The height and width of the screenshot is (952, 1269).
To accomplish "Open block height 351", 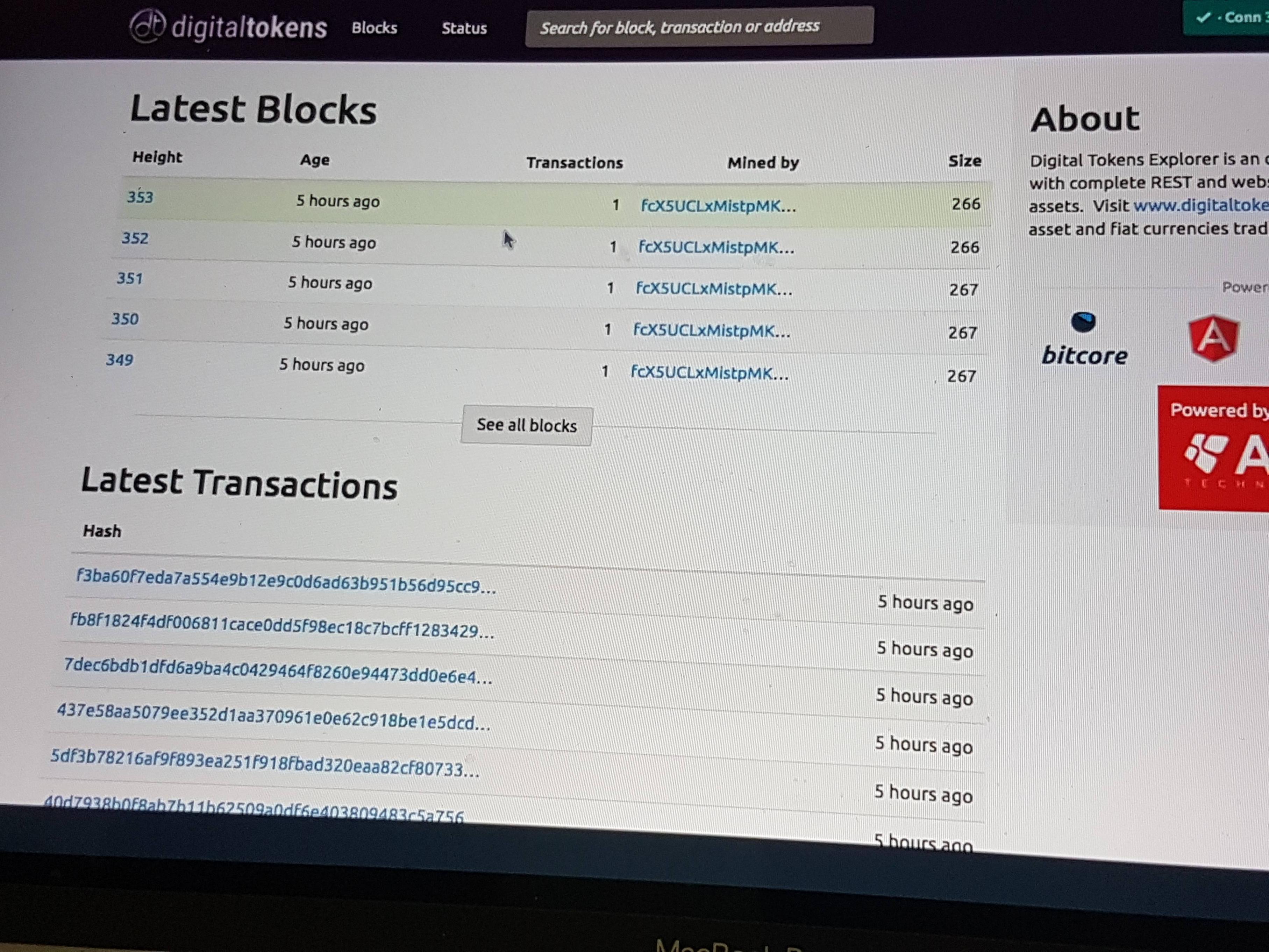I will pos(130,278).
